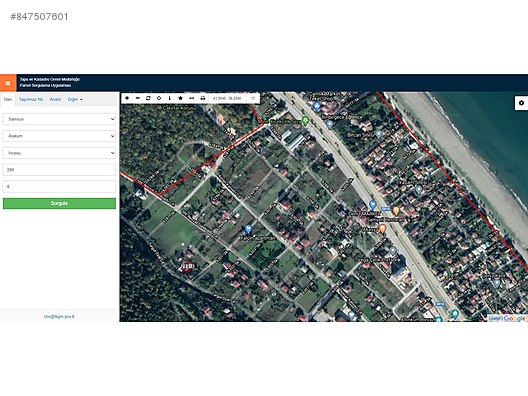Open the orange hamburger menu
528x396 pixels.
(8, 83)
